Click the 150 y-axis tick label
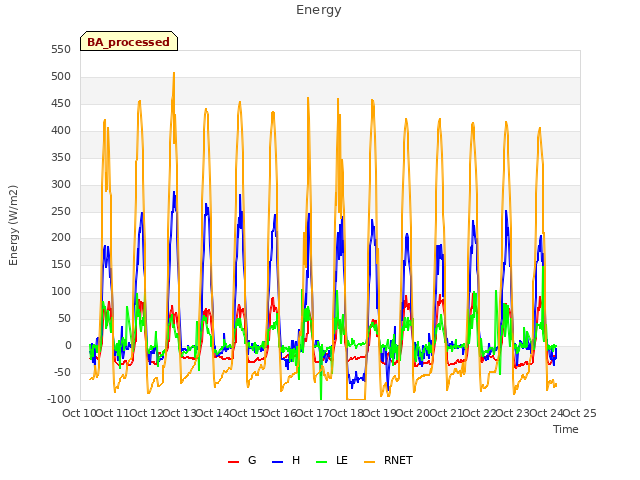Image resolution: width=640 pixels, height=480 pixels. coord(61,264)
